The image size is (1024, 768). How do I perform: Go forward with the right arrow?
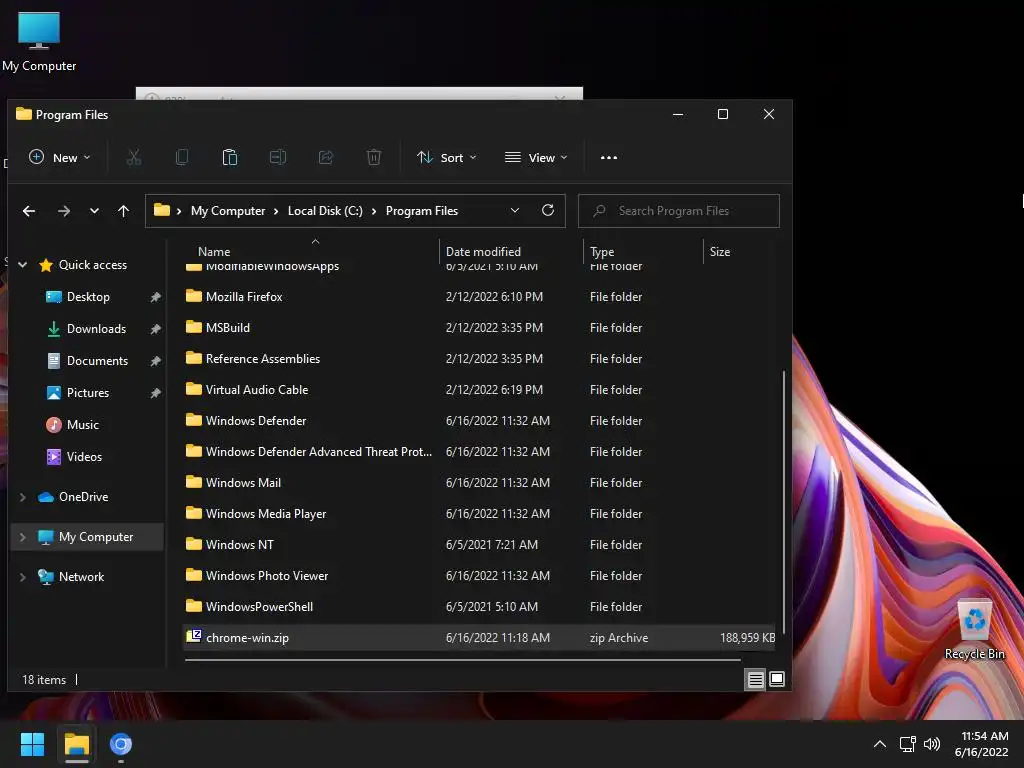pyautogui.click(x=63, y=211)
